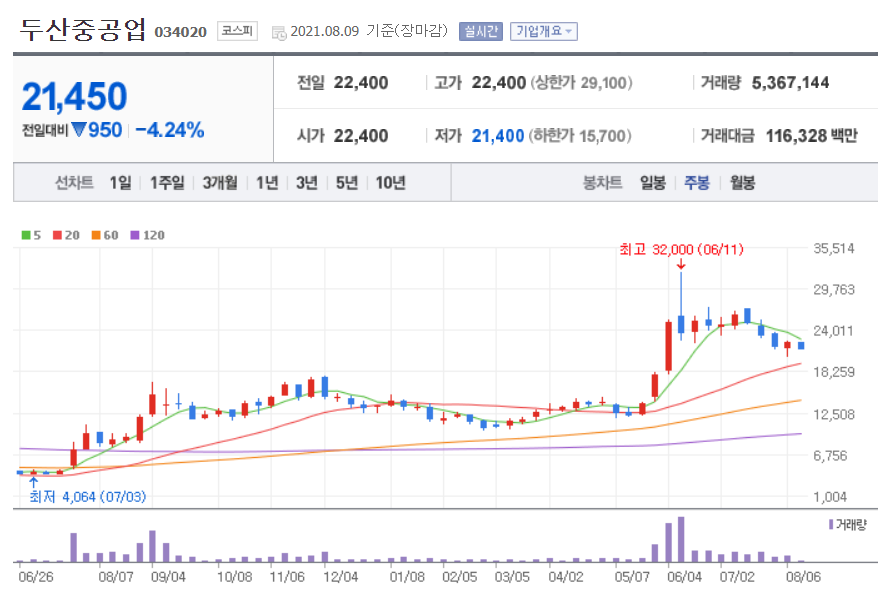Switch chart to 3개월 period
The height and width of the screenshot is (592, 878).
(x=220, y=183)
